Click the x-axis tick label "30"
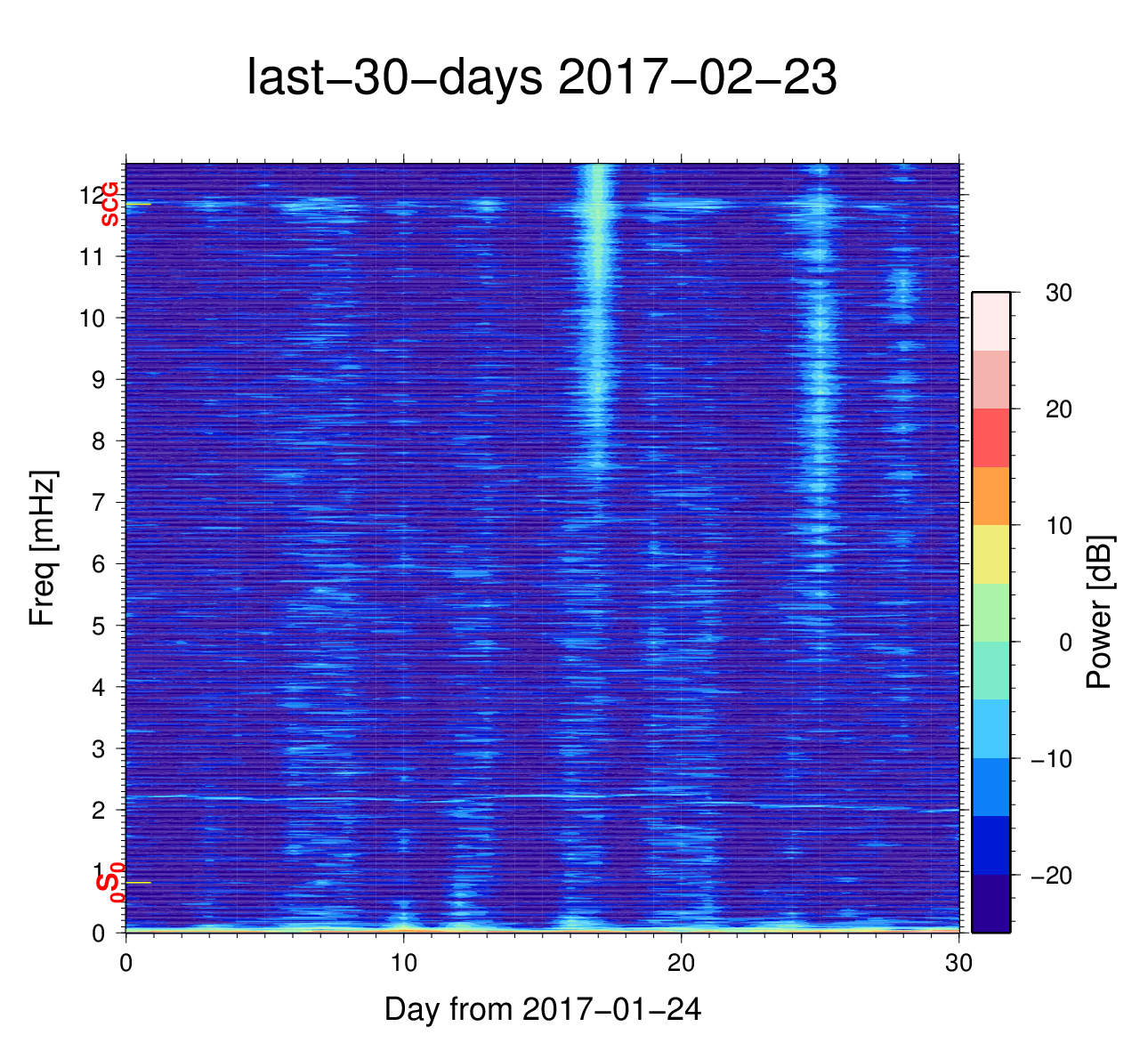 click(958, 963)
